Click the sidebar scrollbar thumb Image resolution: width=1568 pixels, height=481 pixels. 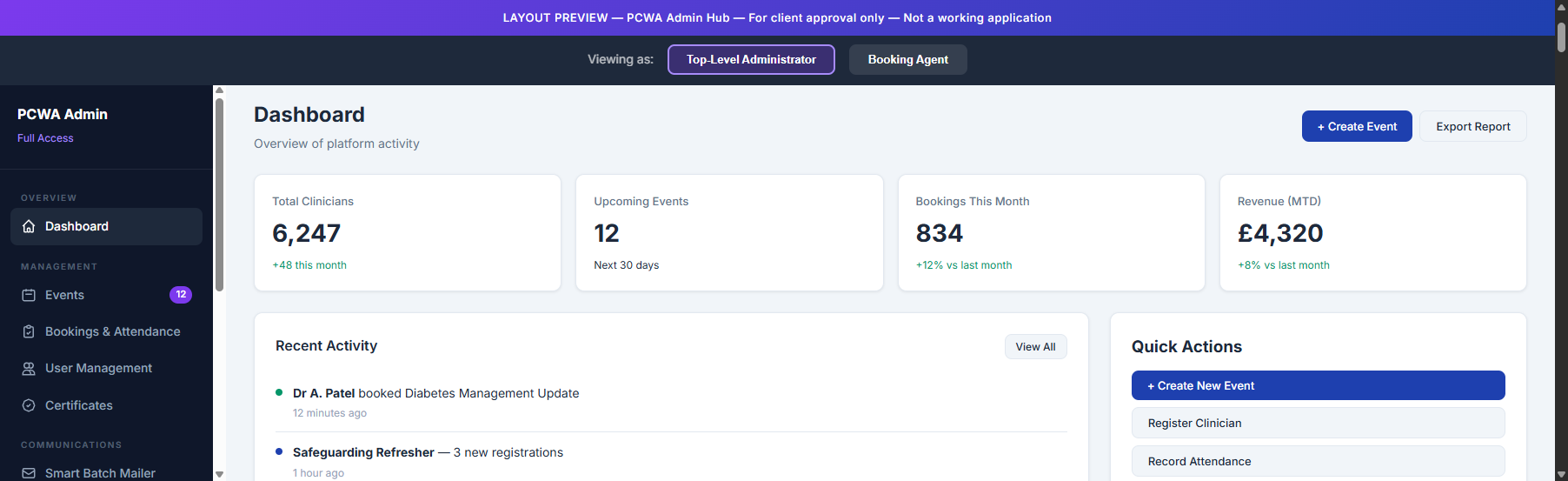(219, 195)
